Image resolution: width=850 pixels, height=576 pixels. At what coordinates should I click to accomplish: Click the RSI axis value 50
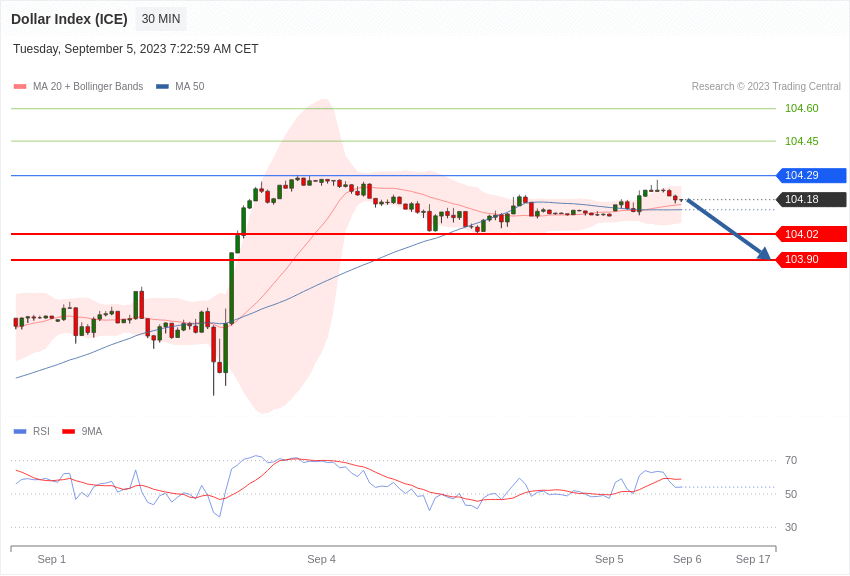click(791, 494)
